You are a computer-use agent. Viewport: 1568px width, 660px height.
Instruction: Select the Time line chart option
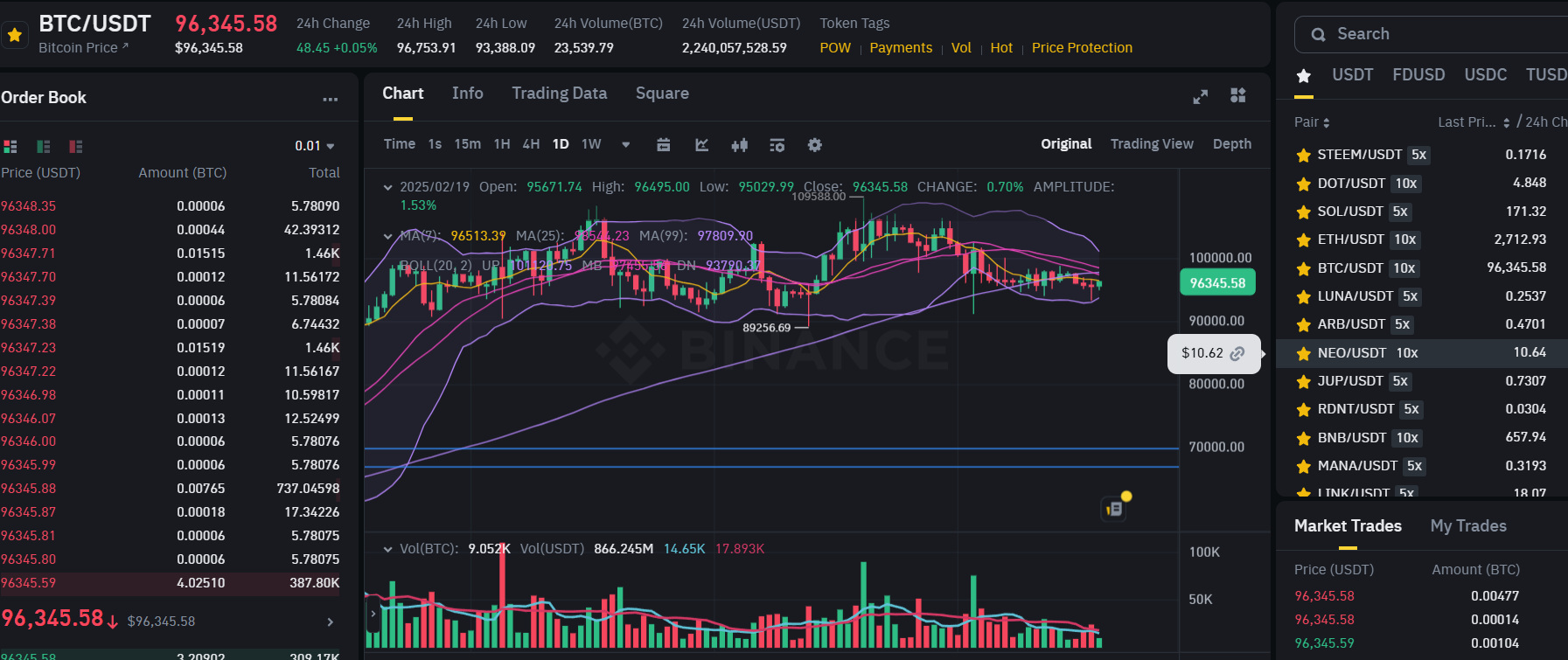[x=400, y=144]
